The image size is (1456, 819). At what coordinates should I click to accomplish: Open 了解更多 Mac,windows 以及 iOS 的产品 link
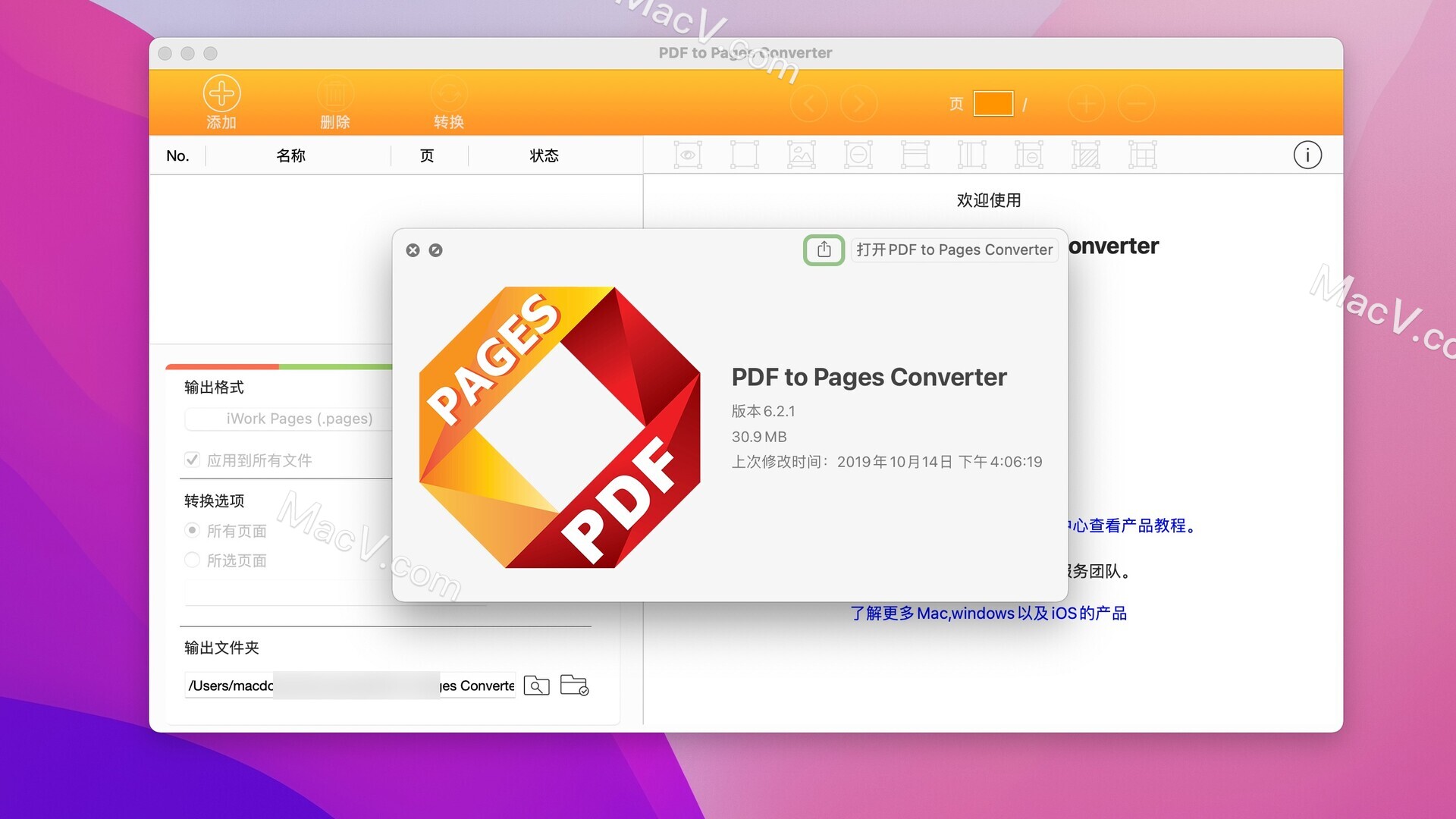[x=988, y=613]
